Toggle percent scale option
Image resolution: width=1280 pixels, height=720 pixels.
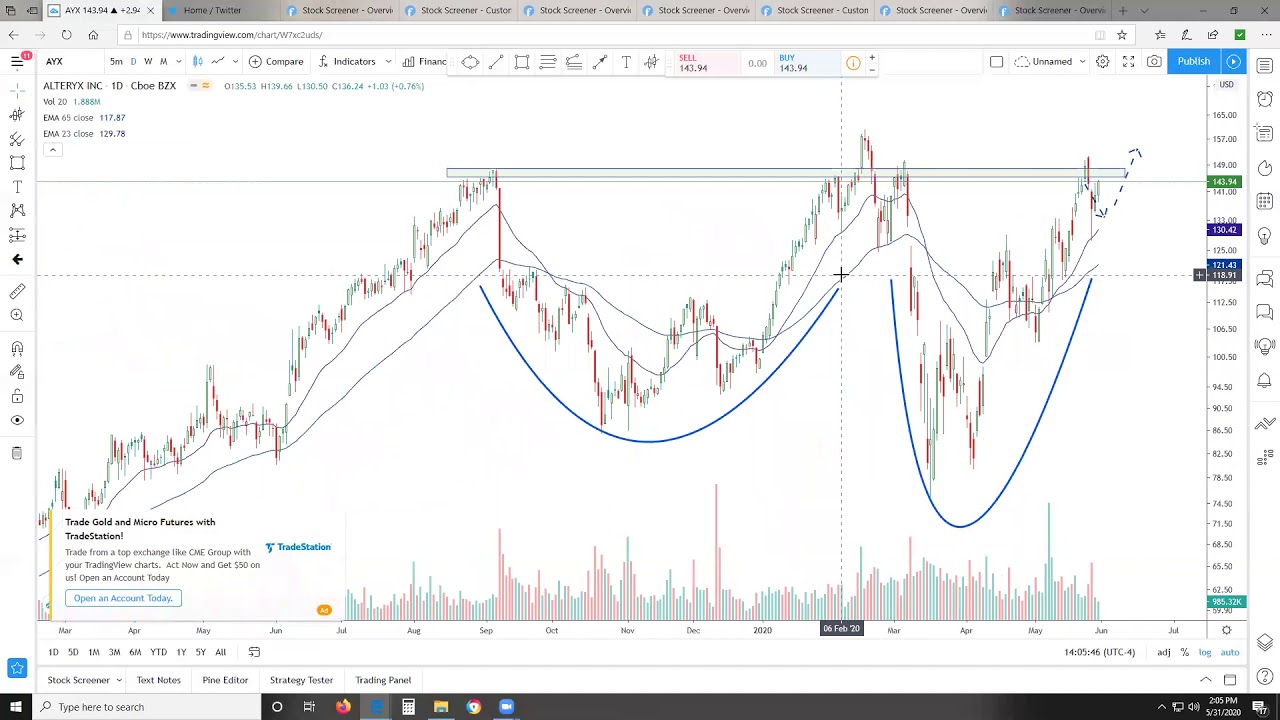click(x=1185, y=652)
